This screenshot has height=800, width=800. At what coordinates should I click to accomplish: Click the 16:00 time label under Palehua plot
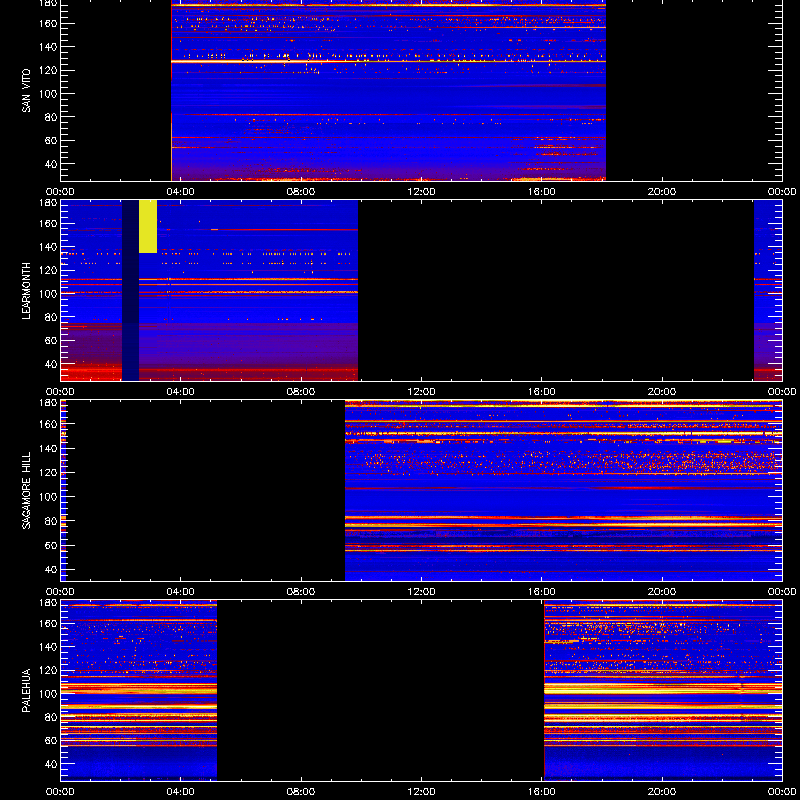pos(542,792)
